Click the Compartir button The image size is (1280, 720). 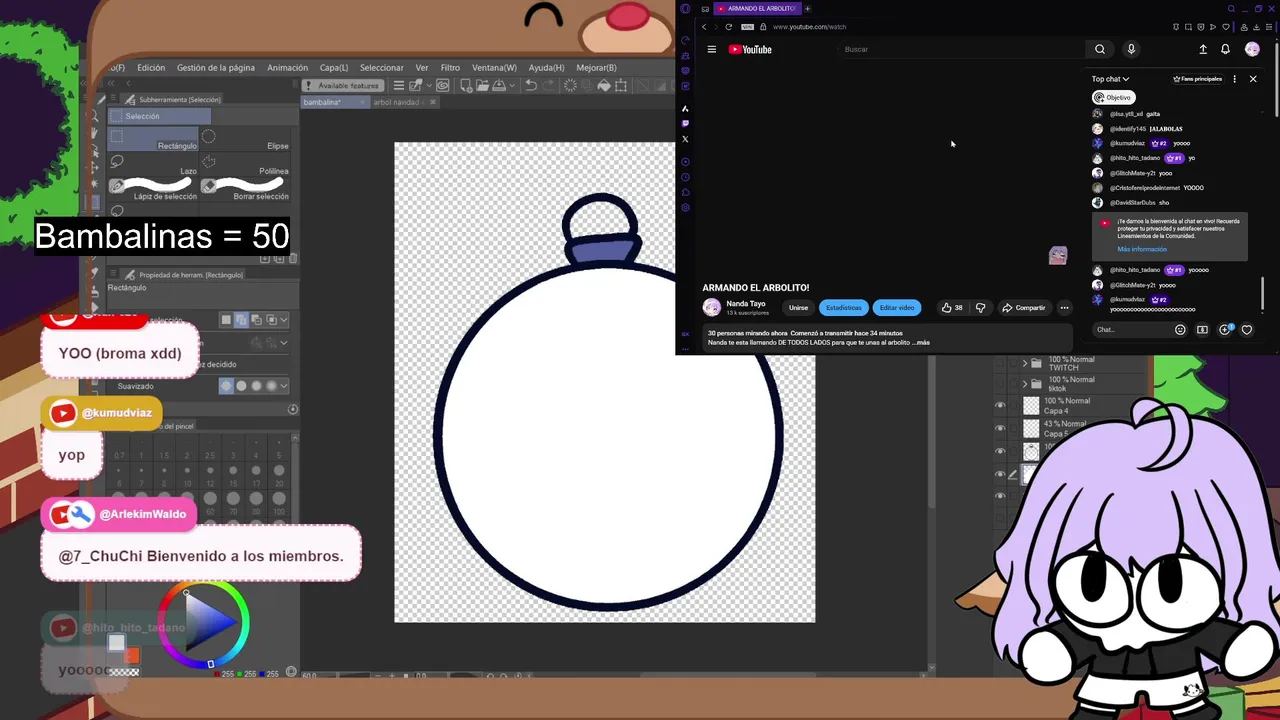(1024, 308)
